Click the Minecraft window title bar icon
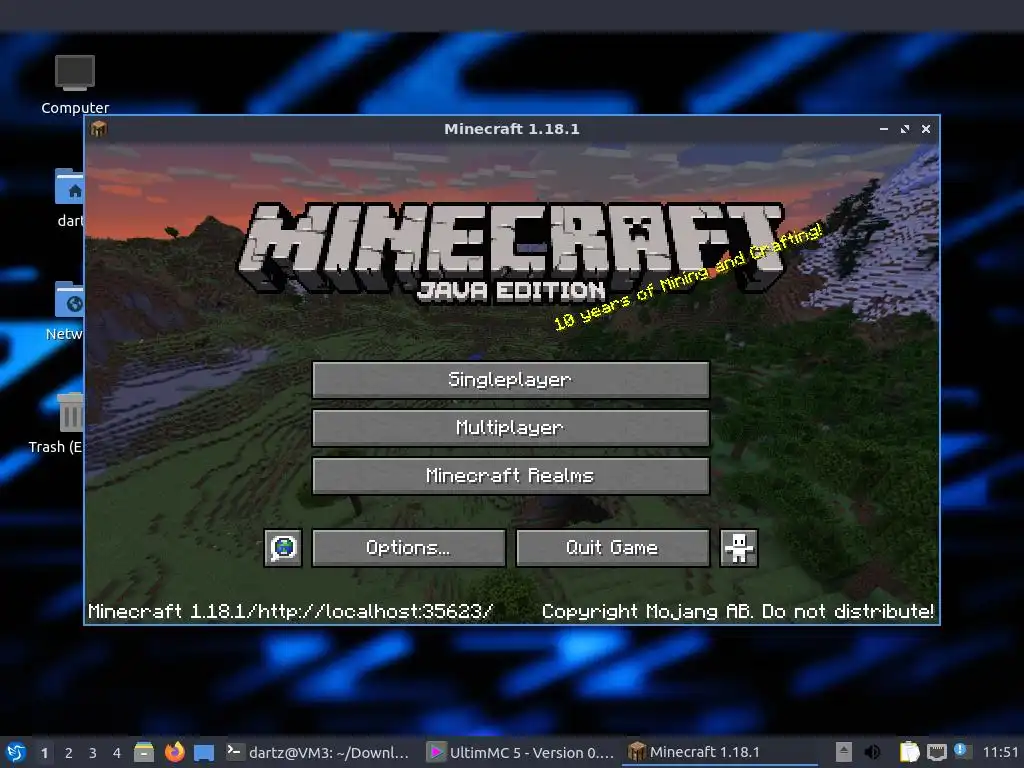Viewport: 1024px width, 768px height. pos(99,129)
